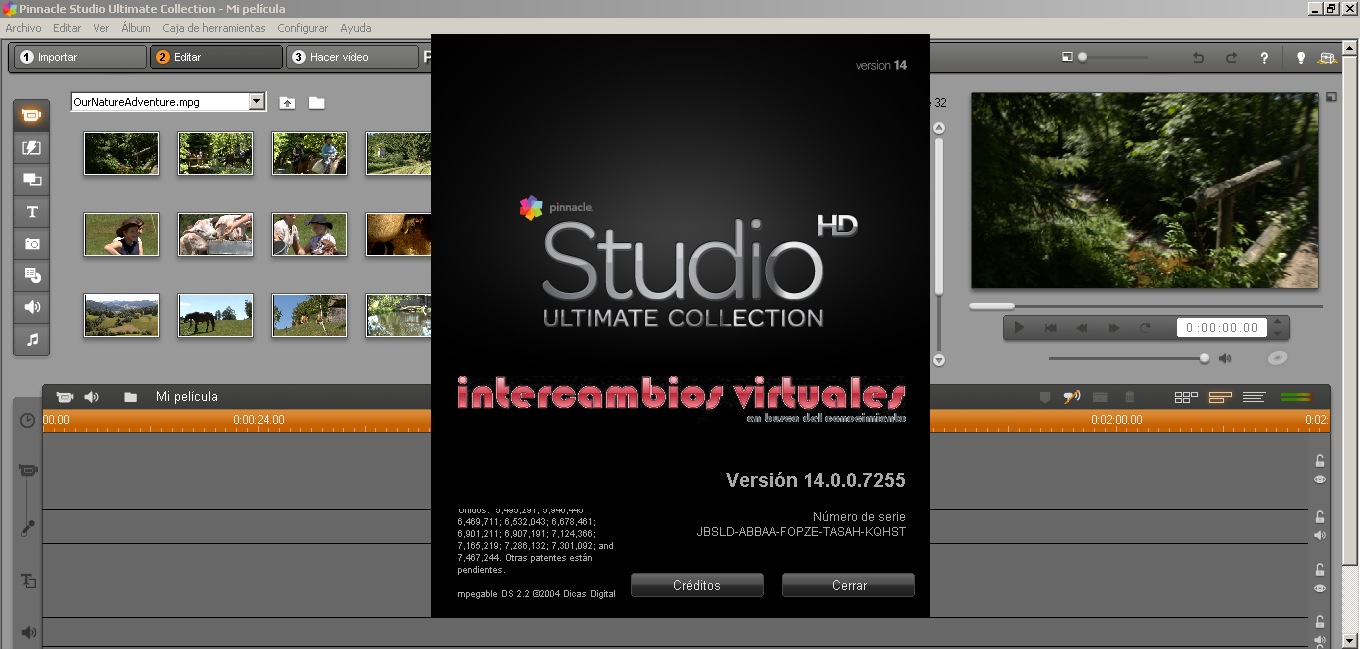
Task: Switch to the Importar tab
Action: point(78,57)
